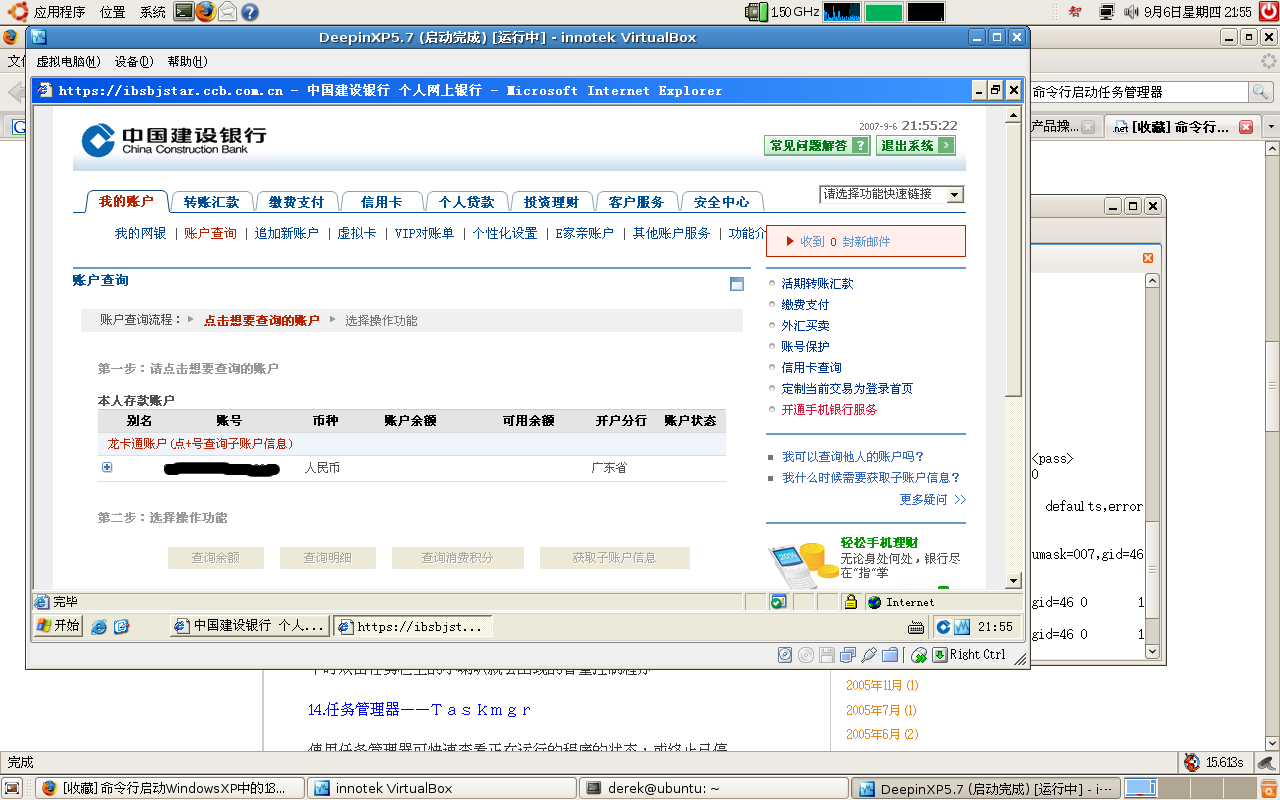Open VirtualBox 设备 menu

pos(134,62)
